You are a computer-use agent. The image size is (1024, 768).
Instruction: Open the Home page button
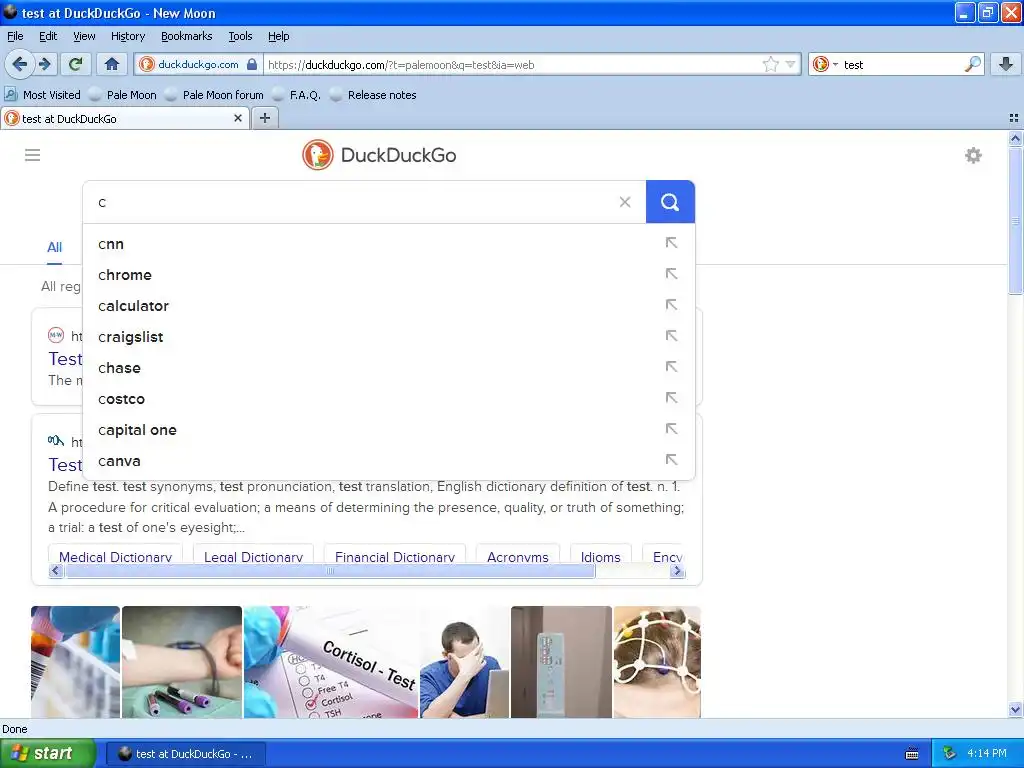coord(112,64)
